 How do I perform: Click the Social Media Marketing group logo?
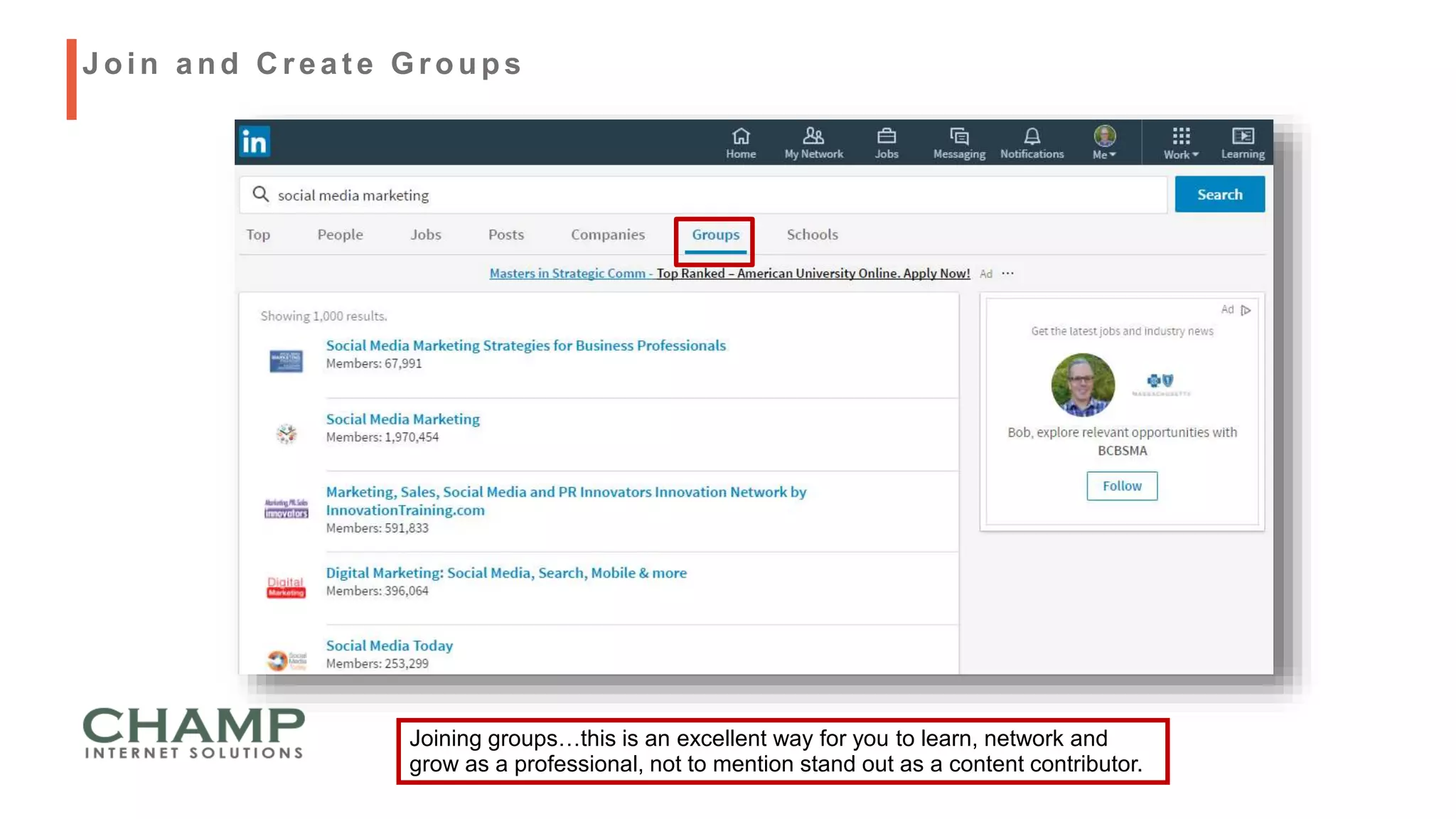click(x=287, y=433)
